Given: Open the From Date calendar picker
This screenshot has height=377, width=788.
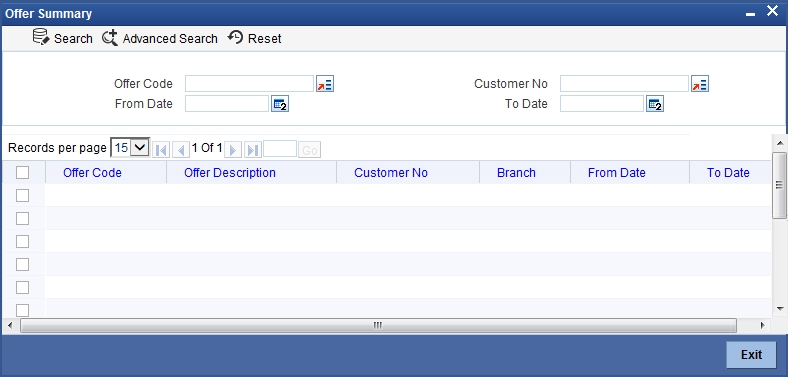Looking at the screenshot, I should point(280,105).
